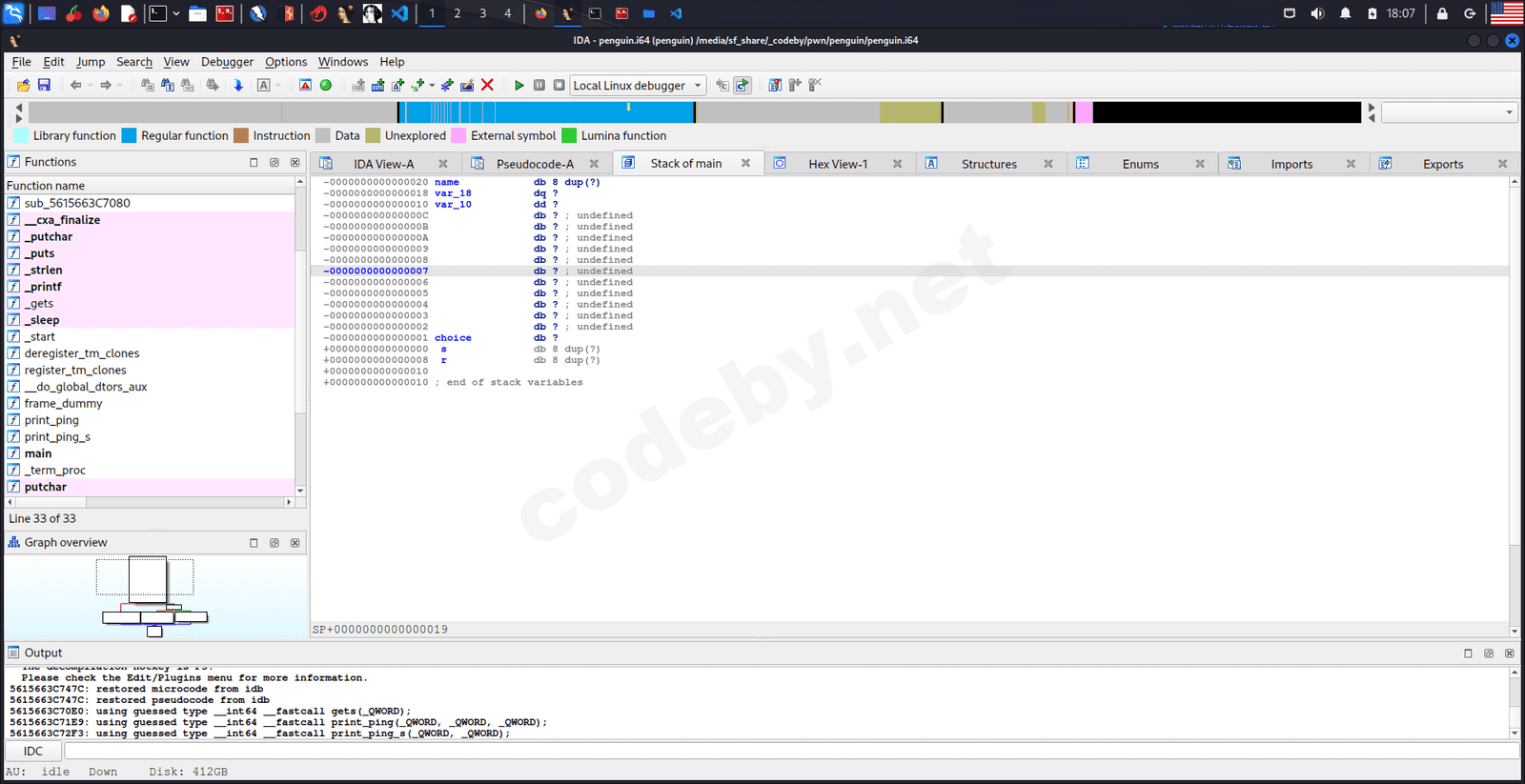Open the Local Linux debugger dropdown

point(638,86)
